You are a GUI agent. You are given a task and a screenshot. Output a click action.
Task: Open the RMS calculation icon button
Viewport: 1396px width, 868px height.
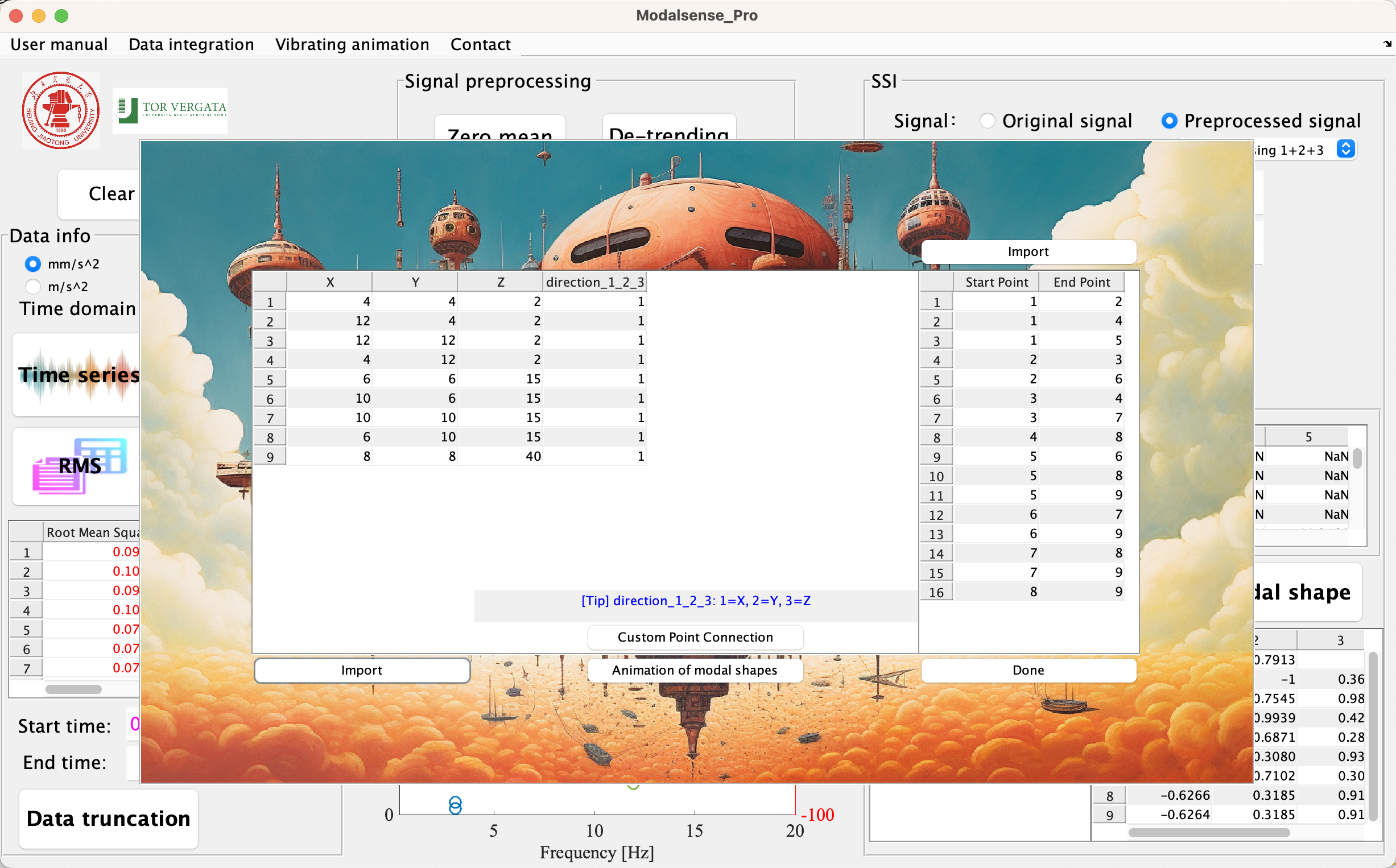[77, 466]
